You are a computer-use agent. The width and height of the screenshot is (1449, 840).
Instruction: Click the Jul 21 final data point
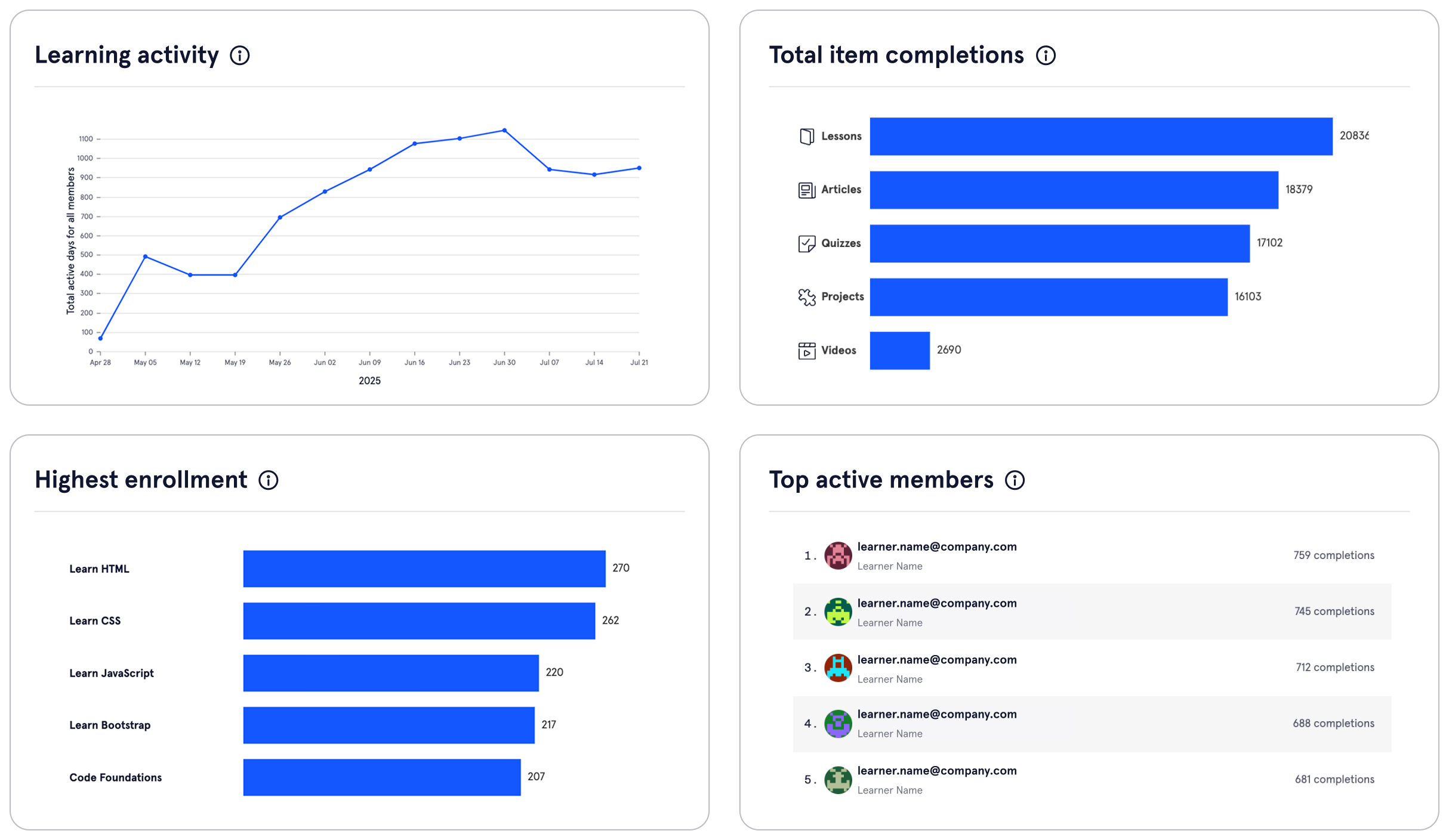pyautogui.click(x=639, y=168)
